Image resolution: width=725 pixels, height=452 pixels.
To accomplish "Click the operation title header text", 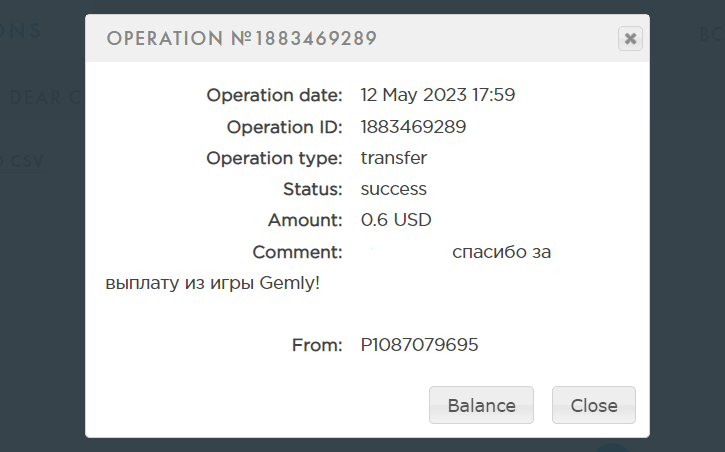I will (x=241, y=39).
